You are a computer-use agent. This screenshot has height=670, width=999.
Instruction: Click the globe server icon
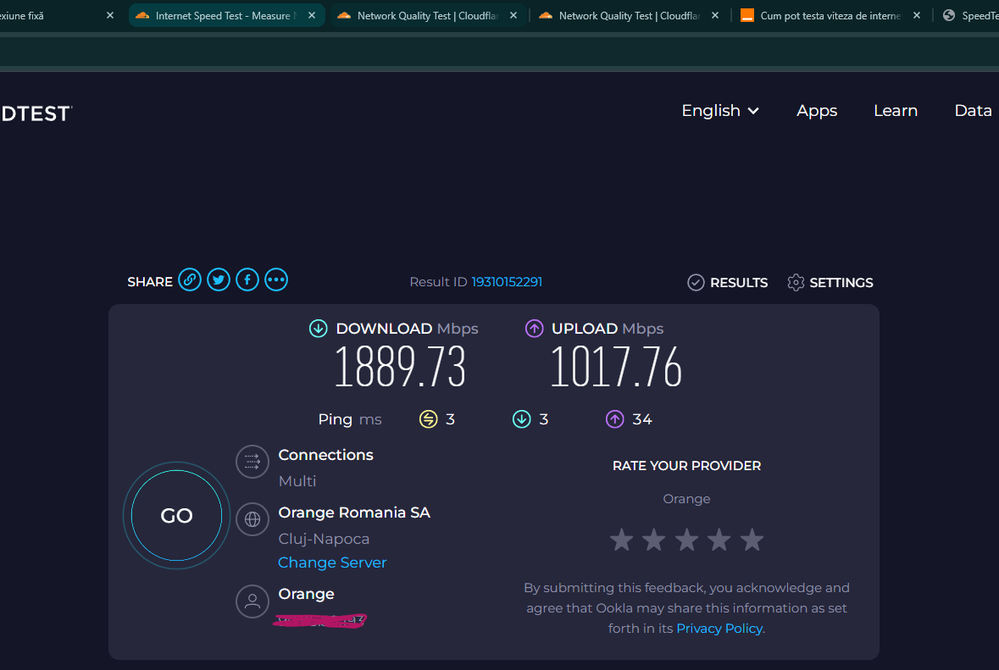point(252,519)
